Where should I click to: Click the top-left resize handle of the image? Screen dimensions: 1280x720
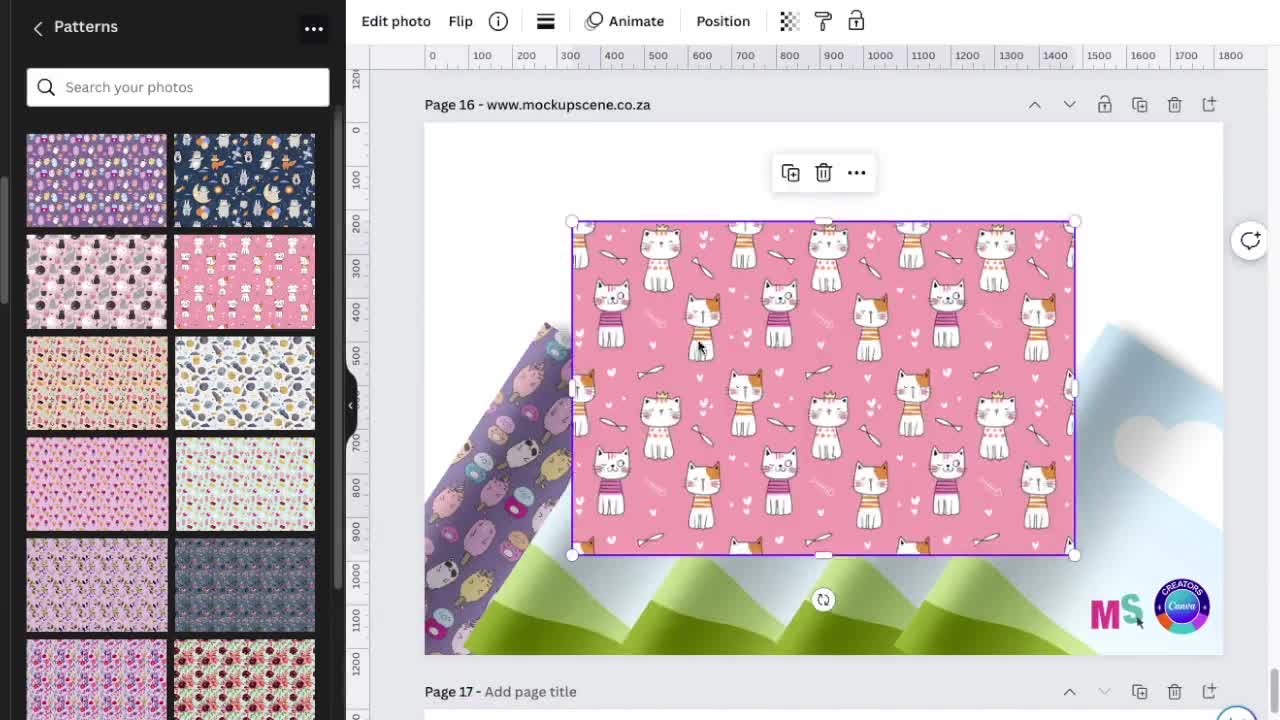click(572, 222)
